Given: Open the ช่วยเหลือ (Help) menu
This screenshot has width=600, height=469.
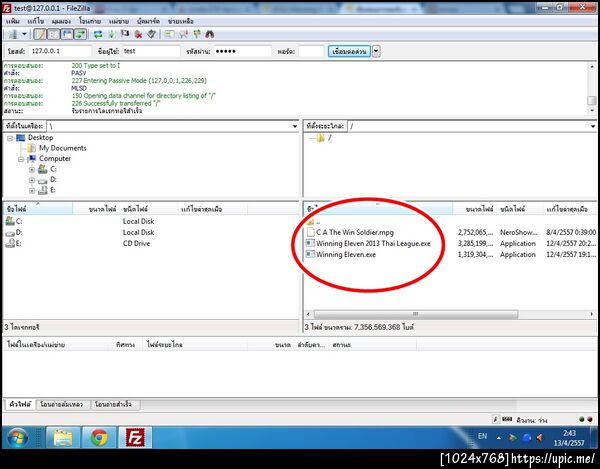Looking at the screenshot, I should pyautogui.click(x=181, y=21).
